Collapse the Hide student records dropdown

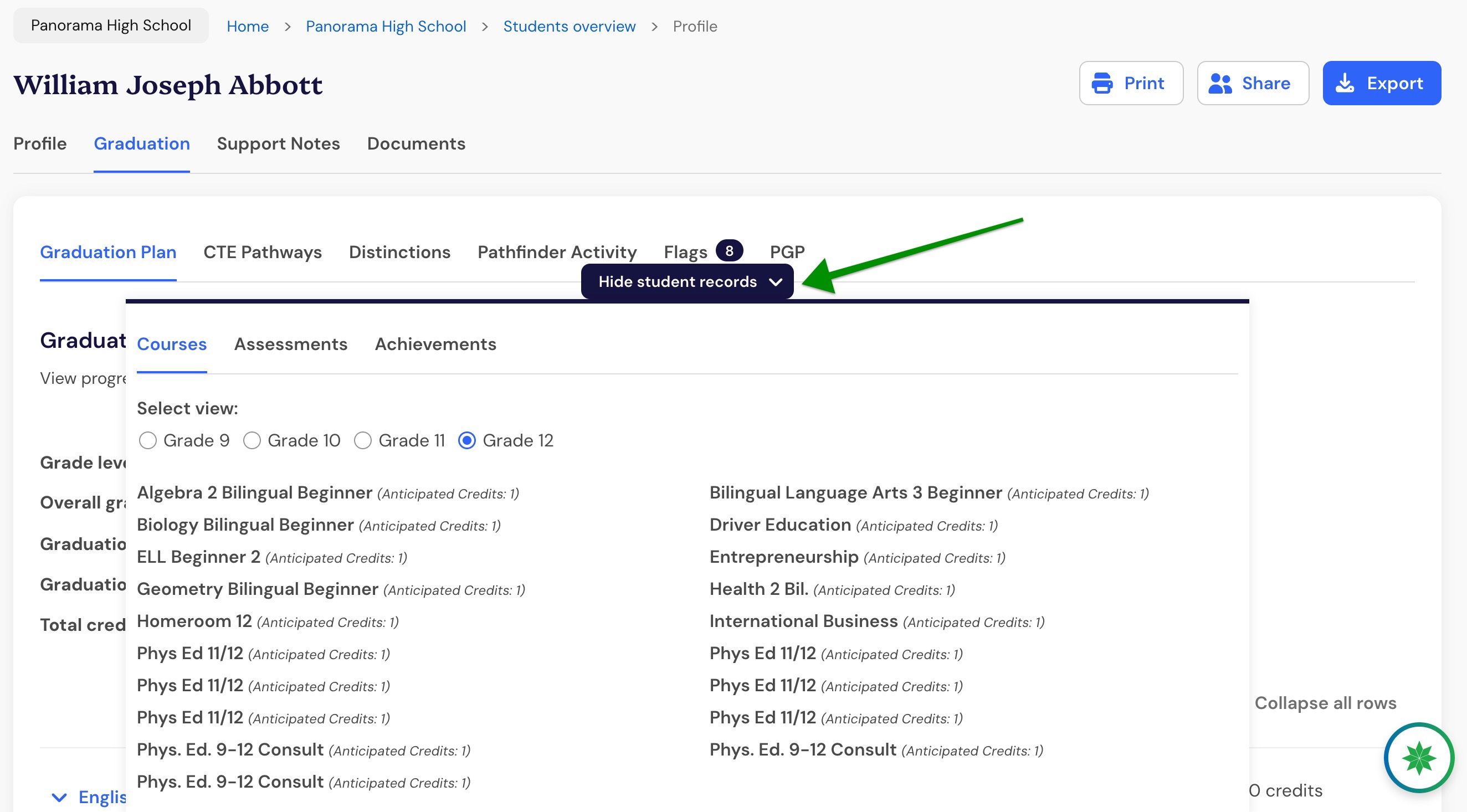tap(687, 281)
